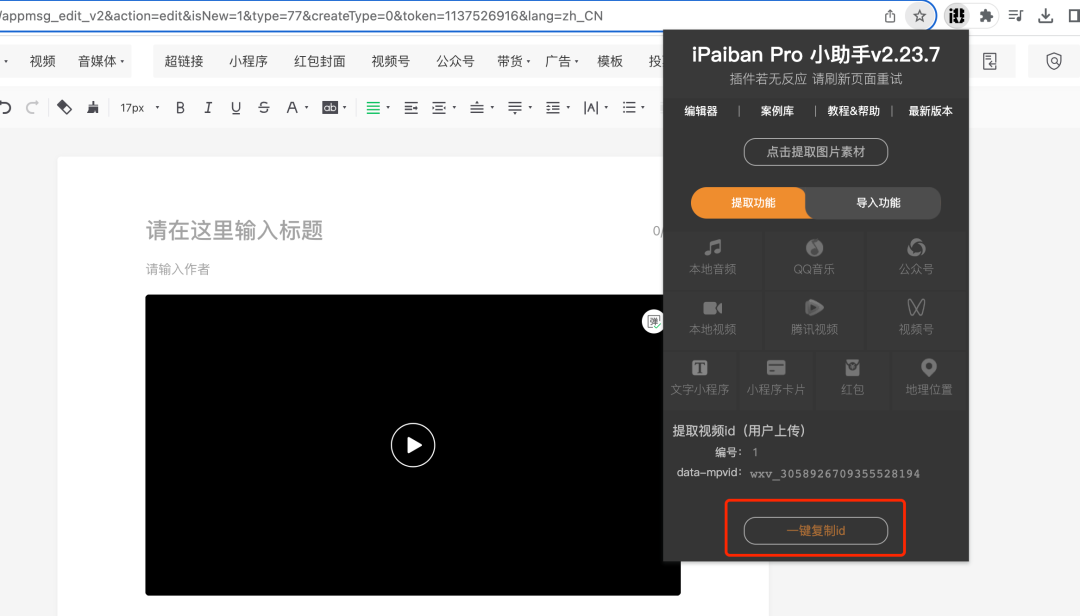1080x616 pixels.
Task: Open the browser extensions puzzle icon
Action: pos(986,16)
